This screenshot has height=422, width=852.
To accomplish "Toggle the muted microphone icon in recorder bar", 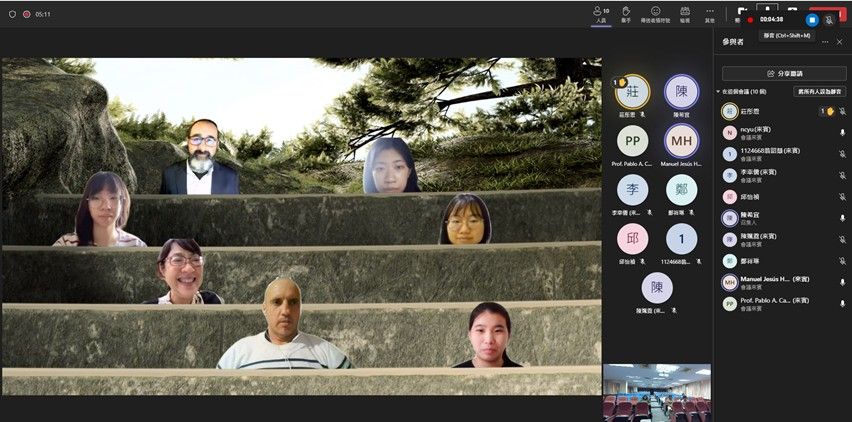I will (x=829, y=20).
